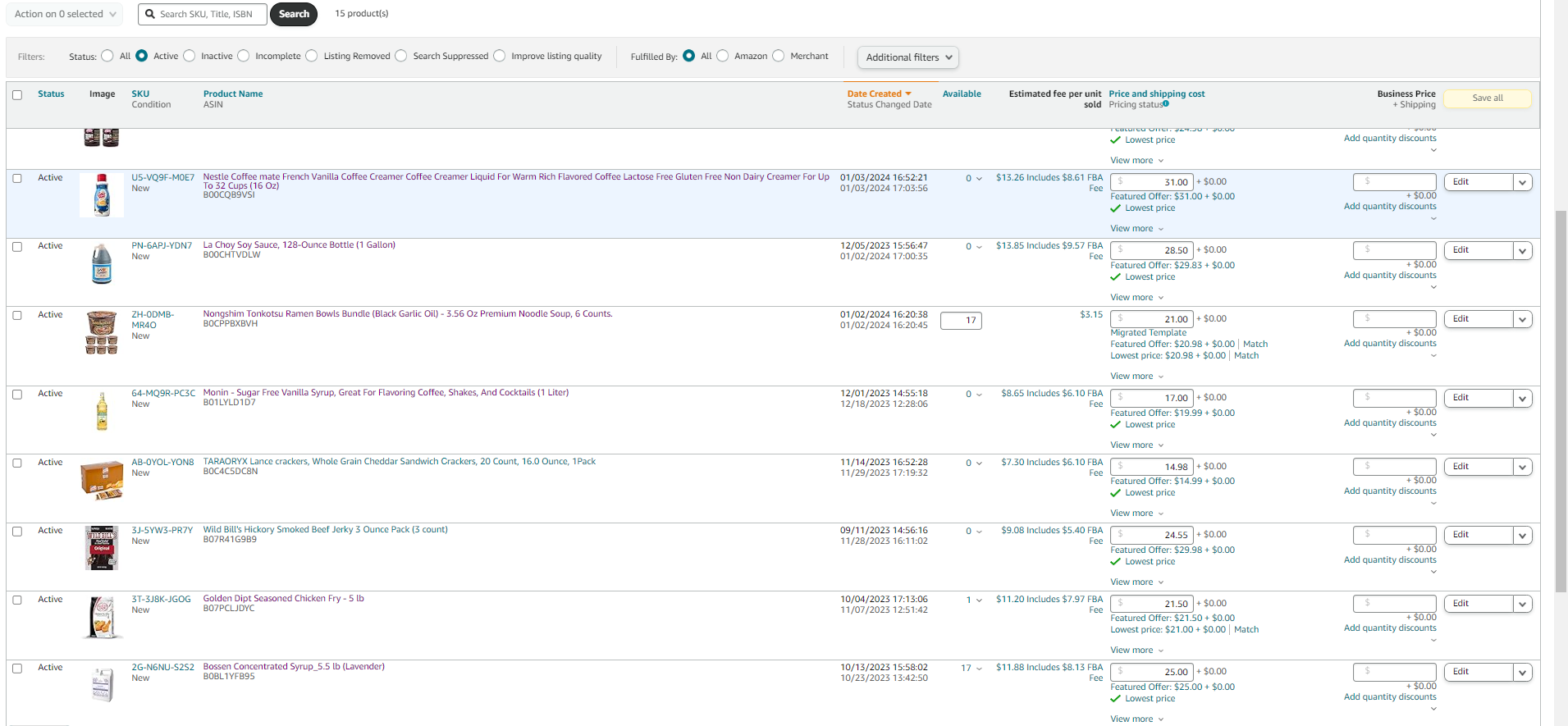Image resolution: width=1568 pixels, height=726 pixels.
Task: Click the Save all button
Action: (1488, 98)
